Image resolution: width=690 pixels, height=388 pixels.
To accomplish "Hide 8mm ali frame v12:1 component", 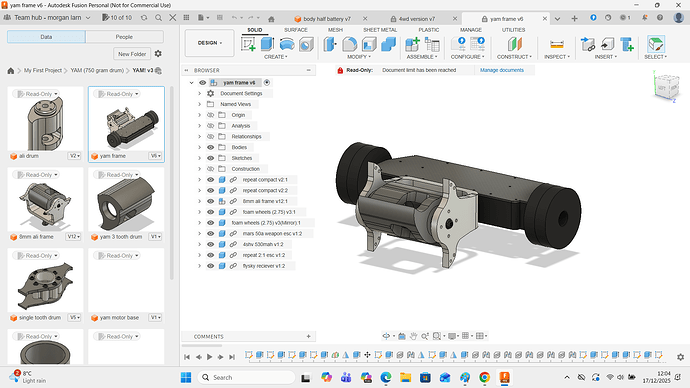I will point(210,201).
